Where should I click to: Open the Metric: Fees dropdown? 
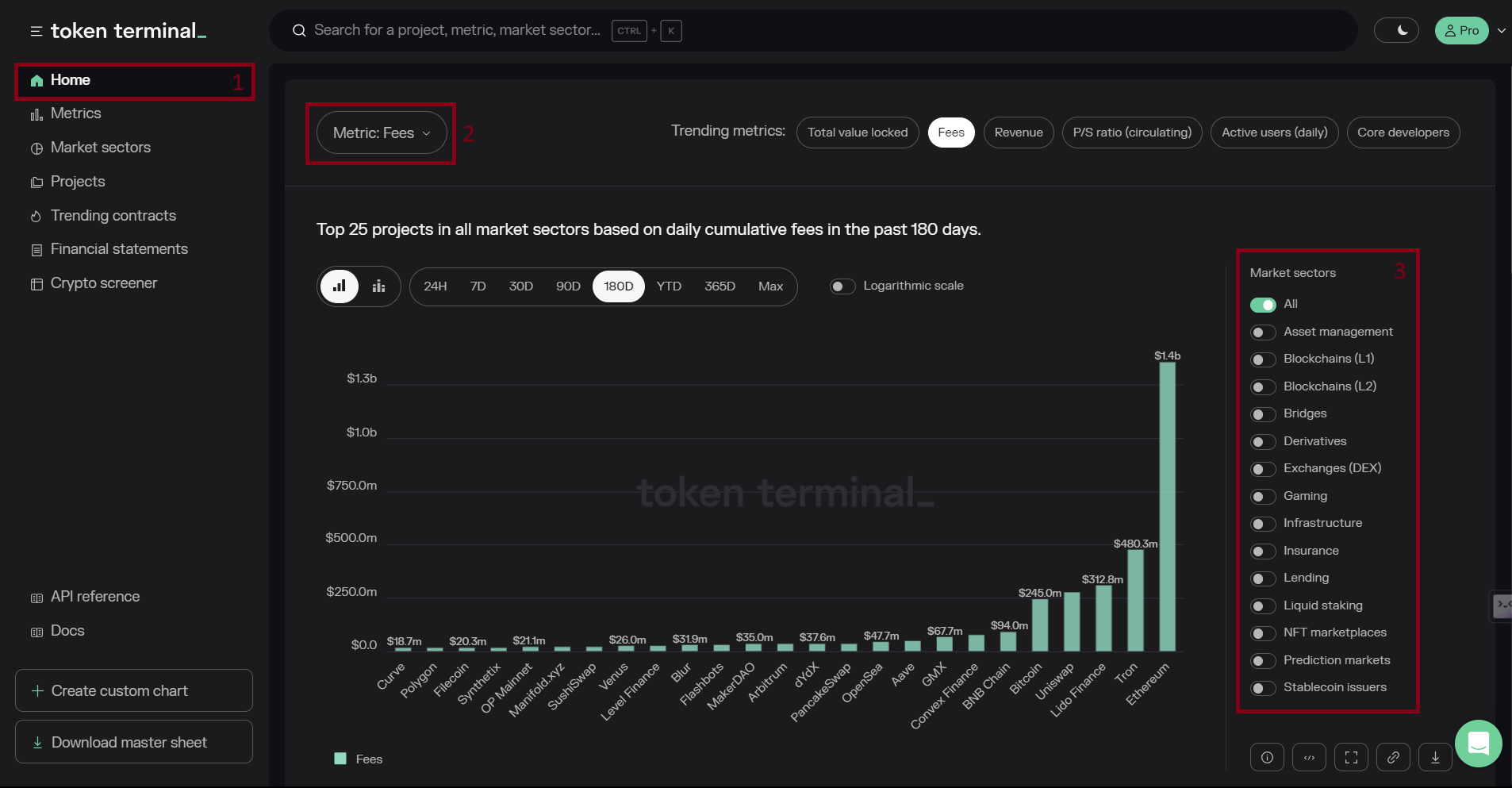point(381,133)
